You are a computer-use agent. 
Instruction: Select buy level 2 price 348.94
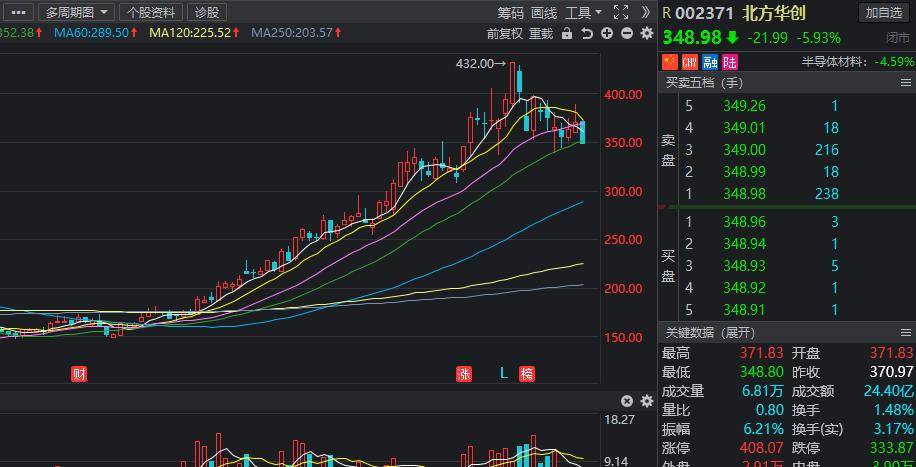744,244
